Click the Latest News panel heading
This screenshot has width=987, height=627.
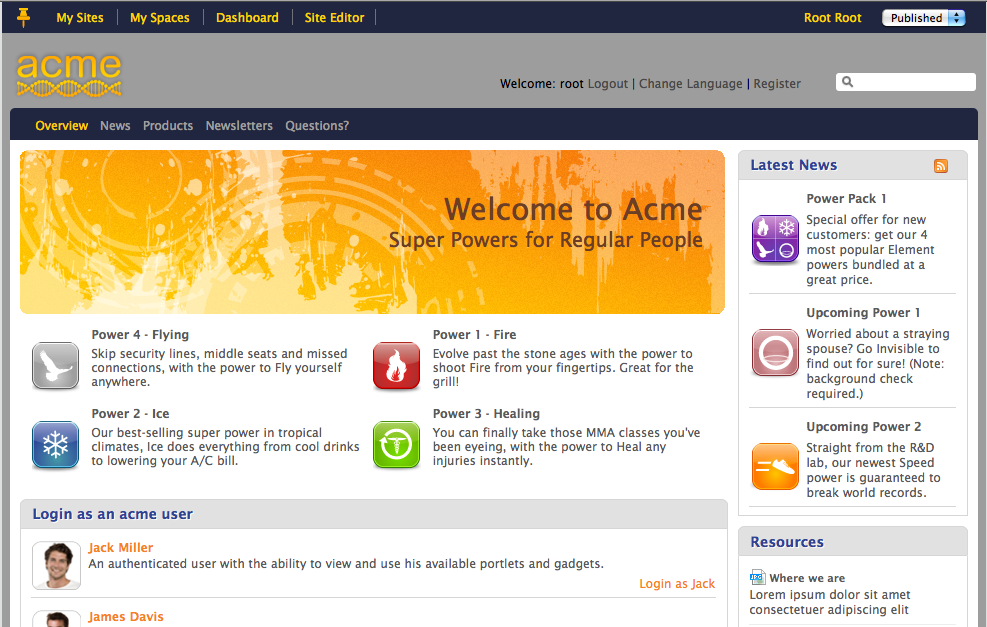pyautogui.click(x=793, y=165)
